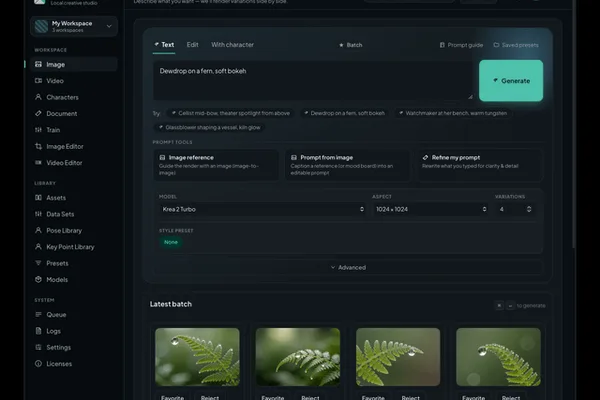Open the Prompt from image tool card
600x400 pixels.
[x=347, y=165]
